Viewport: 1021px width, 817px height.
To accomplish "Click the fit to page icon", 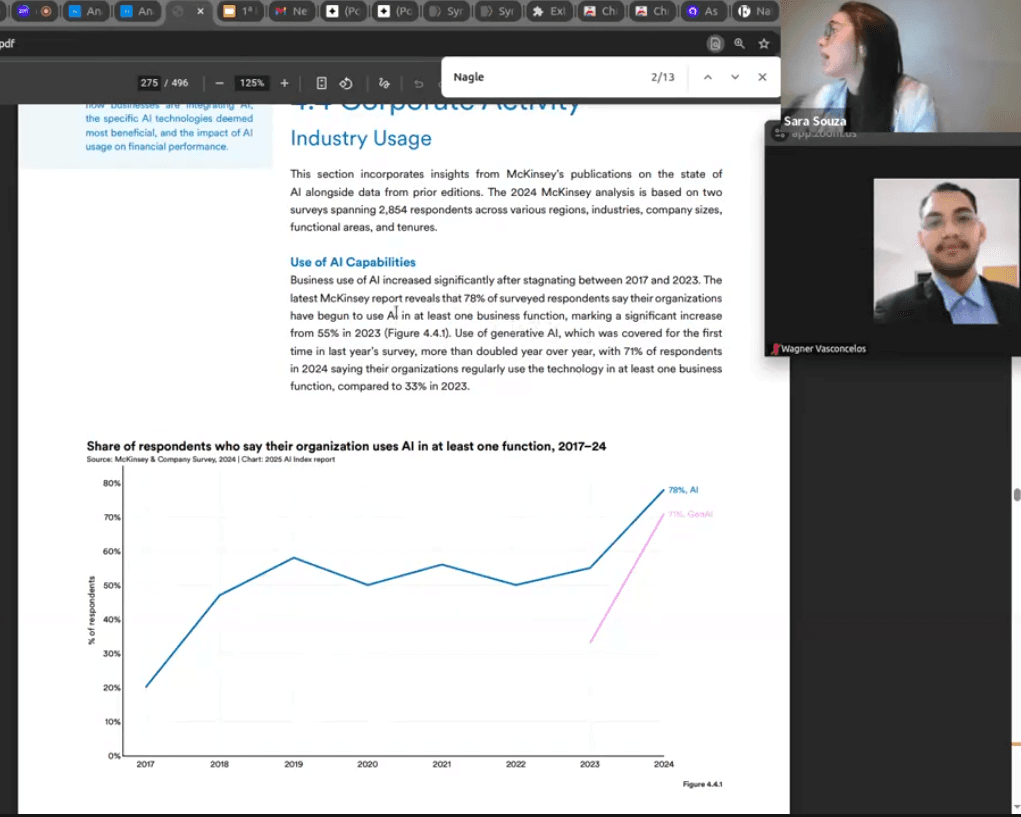I will tap(321, 83).
